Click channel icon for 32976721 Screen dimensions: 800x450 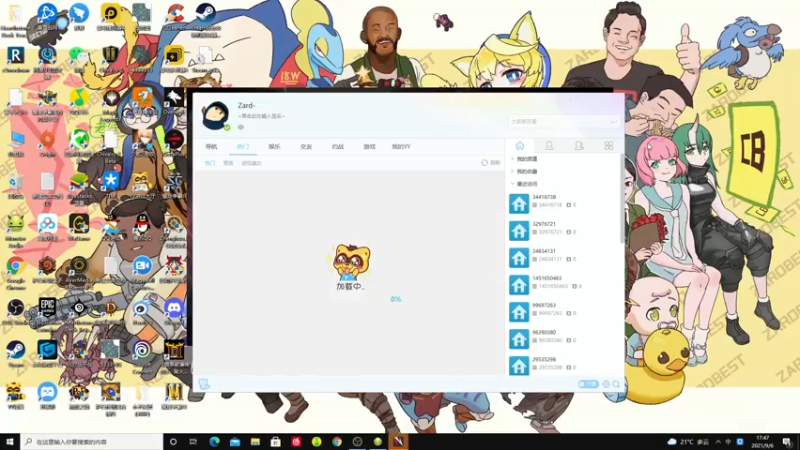pos(519,231)
